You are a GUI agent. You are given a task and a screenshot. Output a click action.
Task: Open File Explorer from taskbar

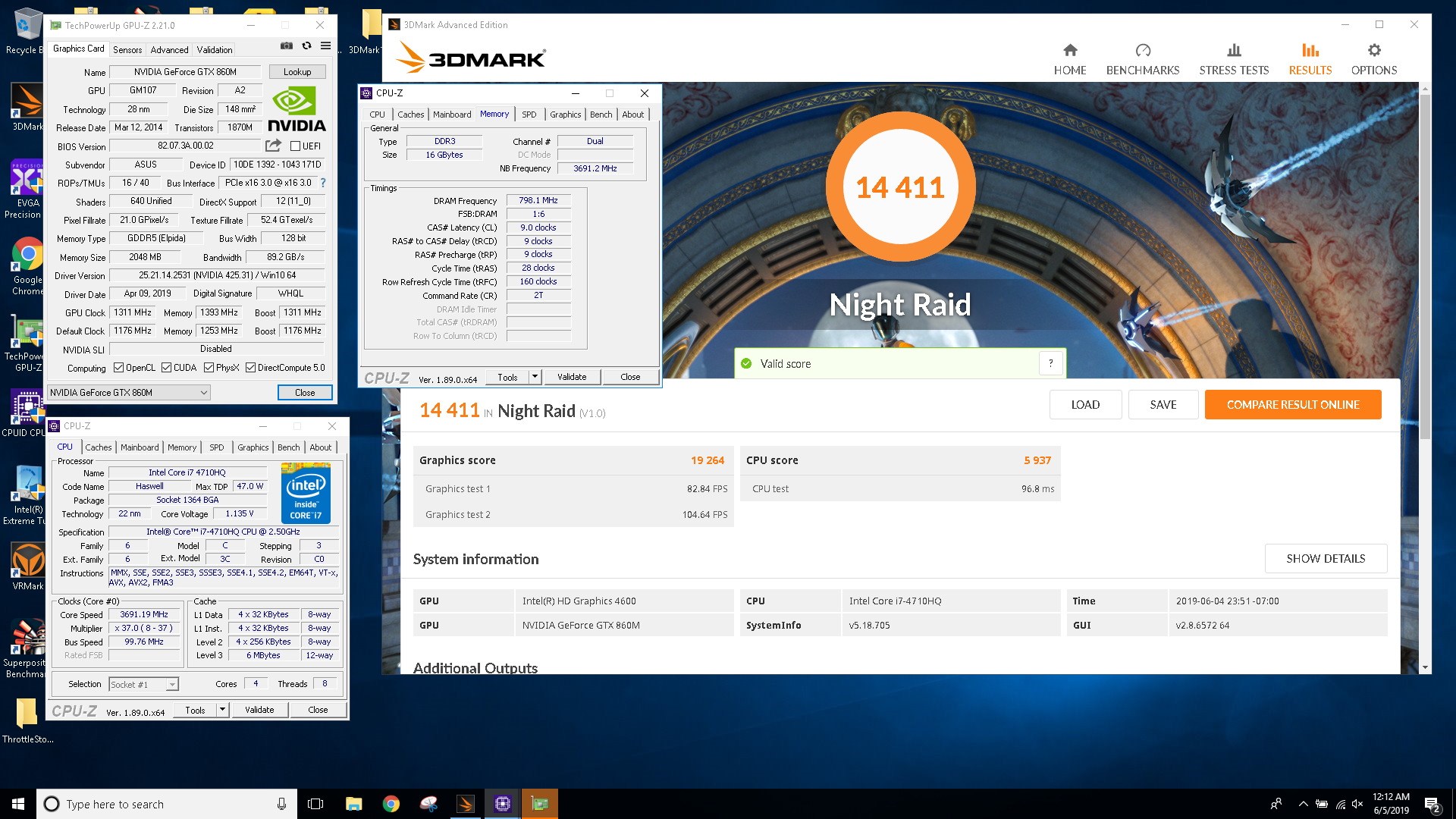[x=353, y=804]
